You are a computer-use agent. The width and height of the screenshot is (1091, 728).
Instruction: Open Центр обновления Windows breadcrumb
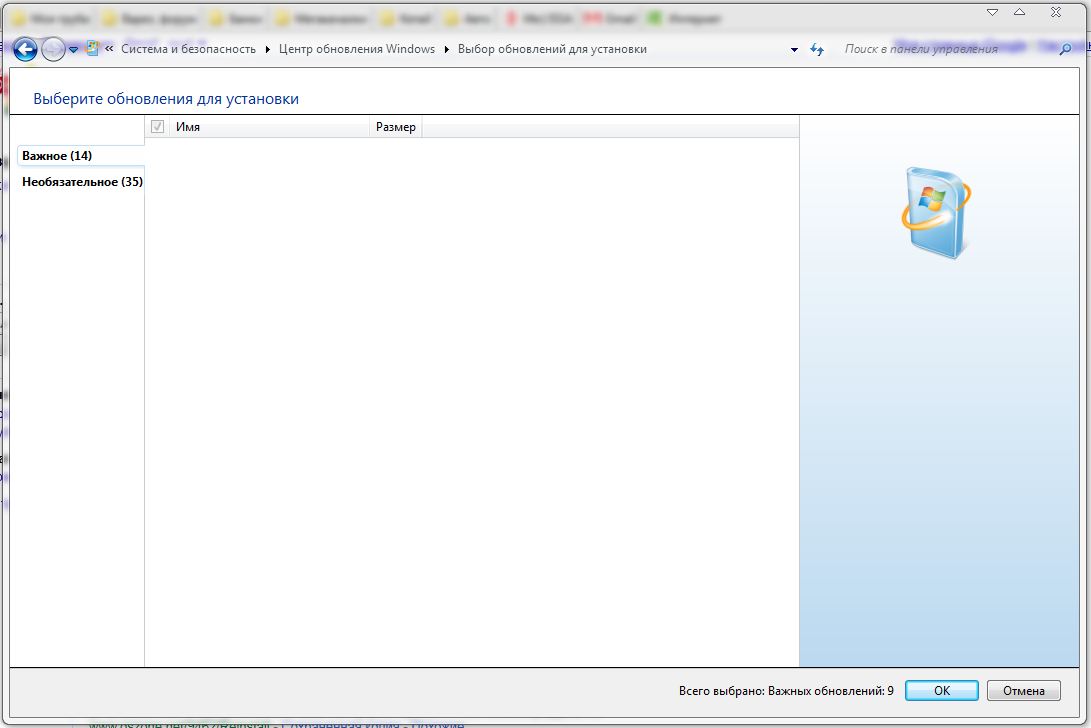(357, 49)
